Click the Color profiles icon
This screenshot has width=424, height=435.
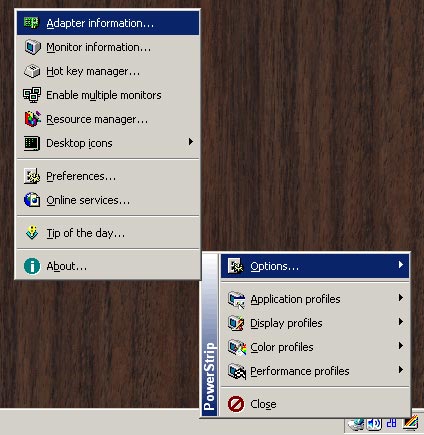point(237,347)
